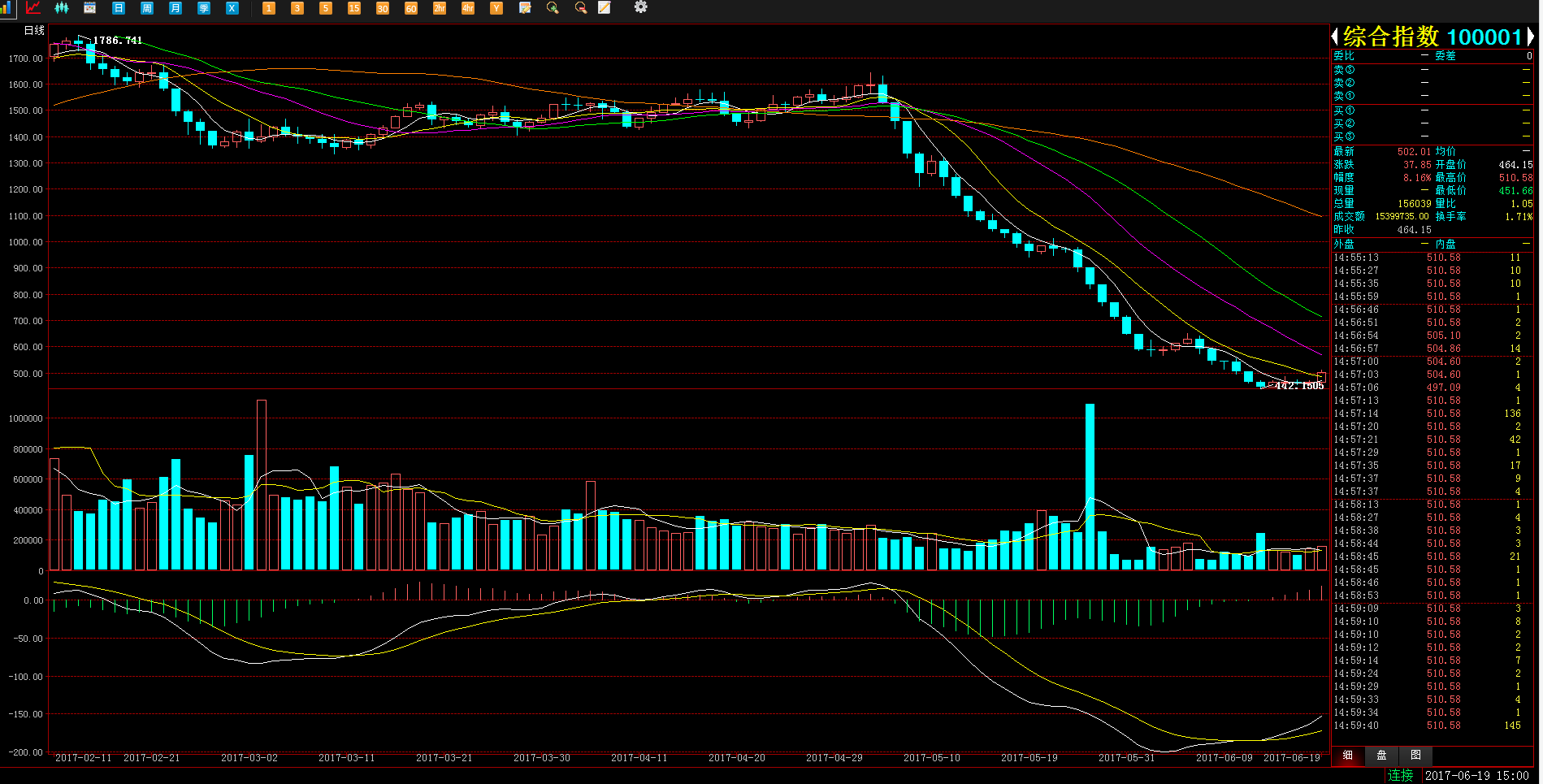Select the 60-minute chart interval
The height and width of the screenshot is (784, 1543).
411,8
